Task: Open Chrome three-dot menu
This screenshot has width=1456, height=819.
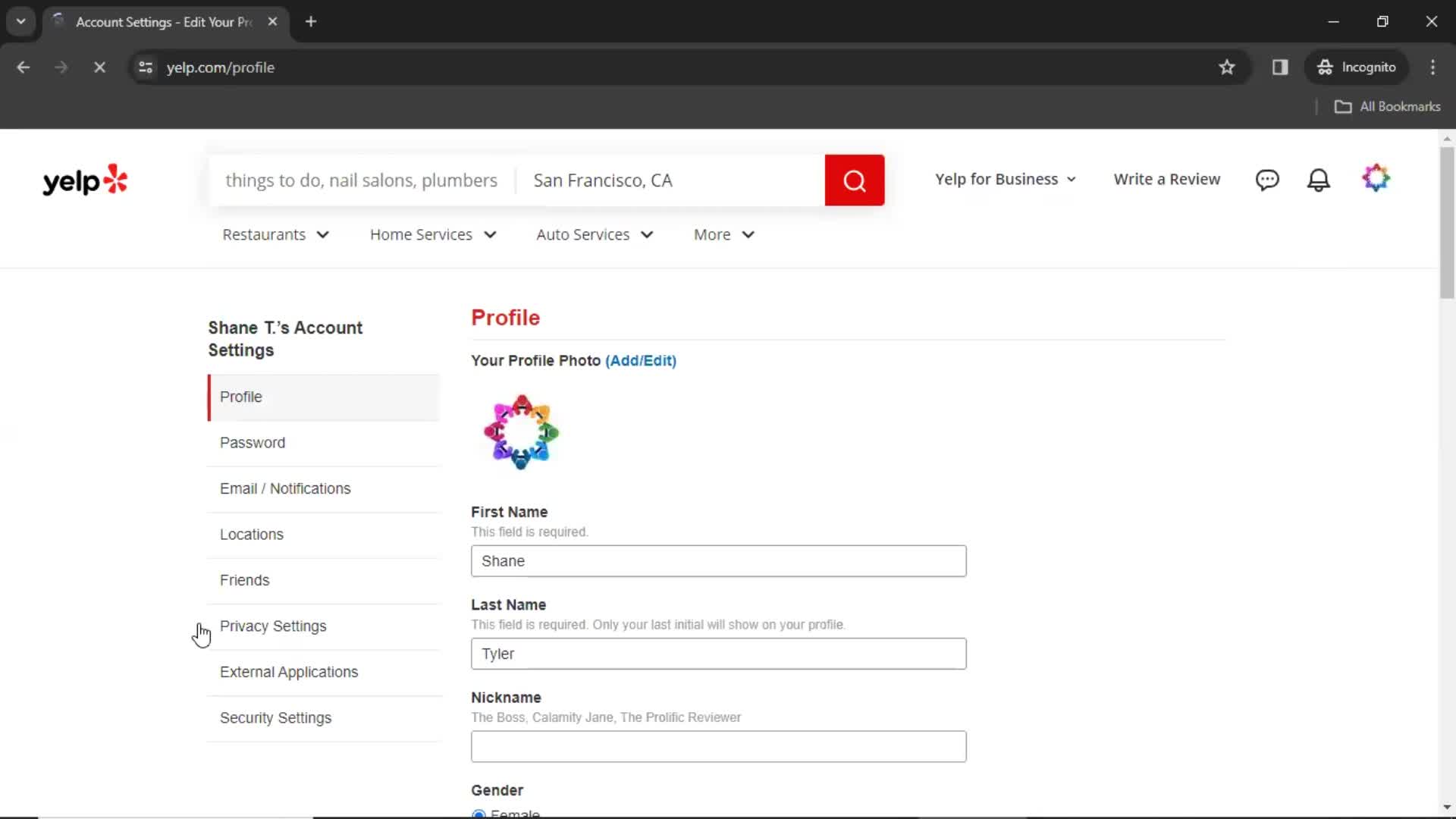Action: click(1432, 67)
